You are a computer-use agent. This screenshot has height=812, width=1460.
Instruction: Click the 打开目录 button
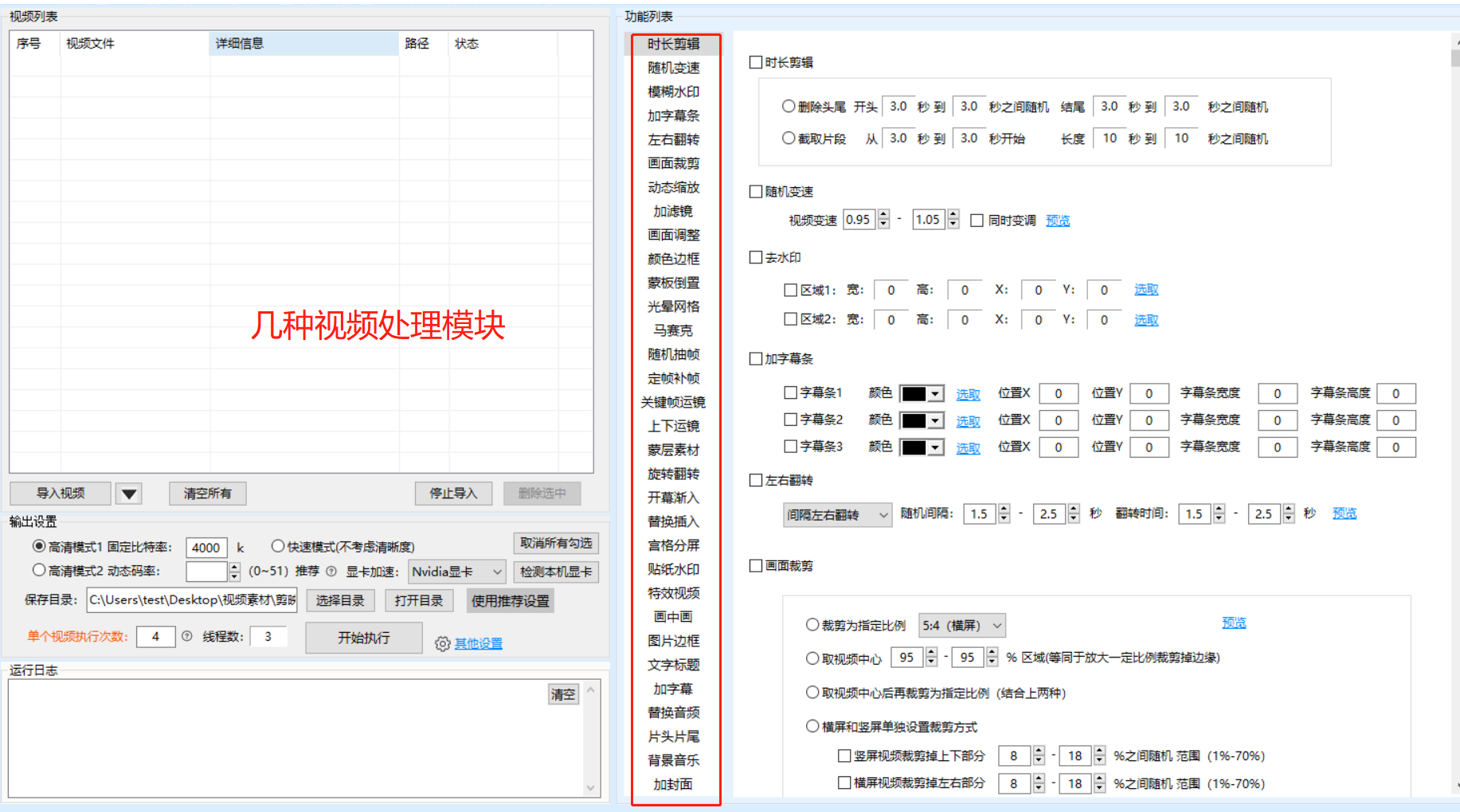tap(419, 600)
